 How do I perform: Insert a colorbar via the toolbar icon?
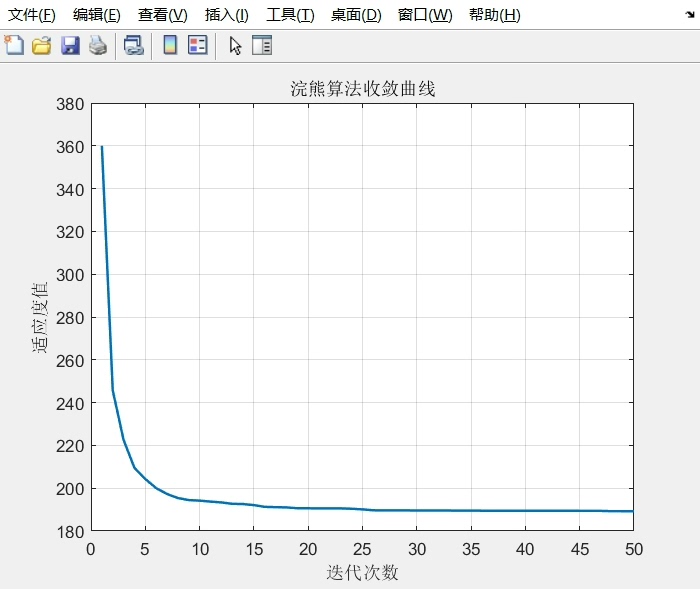pos(170,45)
